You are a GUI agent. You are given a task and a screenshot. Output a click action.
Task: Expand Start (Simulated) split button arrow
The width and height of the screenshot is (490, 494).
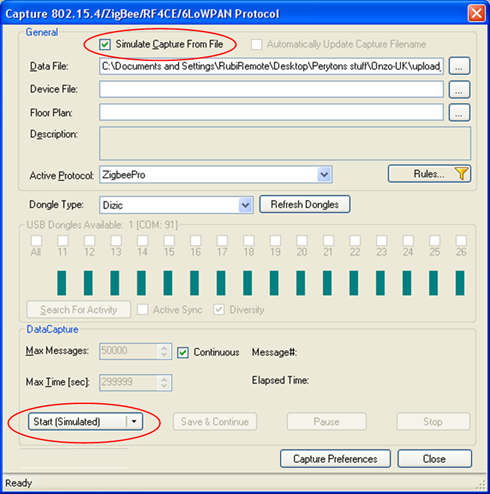point(134,421)
